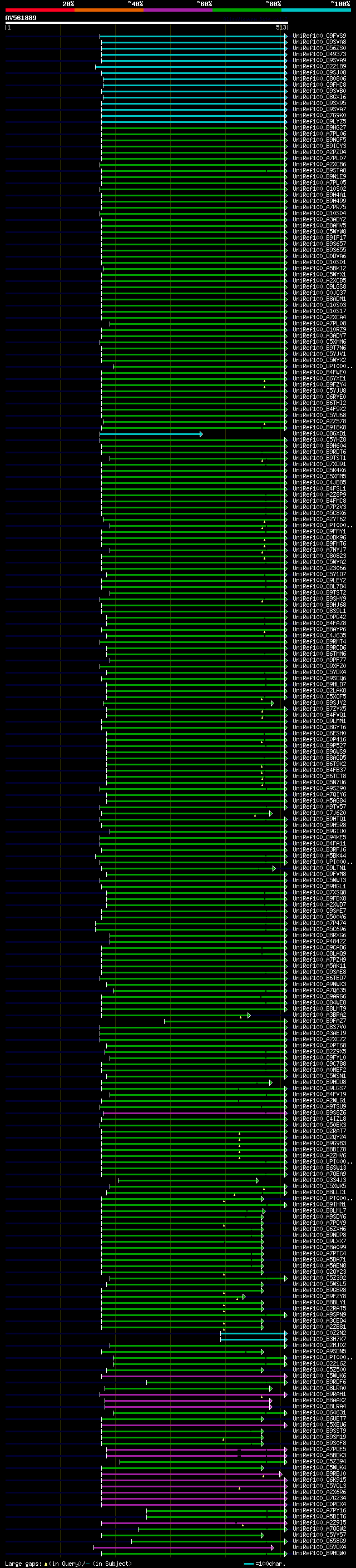The width and height of the screenshot is (356, 1568).
Task: Click the UniRef100_B9S657 label
Action: click(319, 244)
